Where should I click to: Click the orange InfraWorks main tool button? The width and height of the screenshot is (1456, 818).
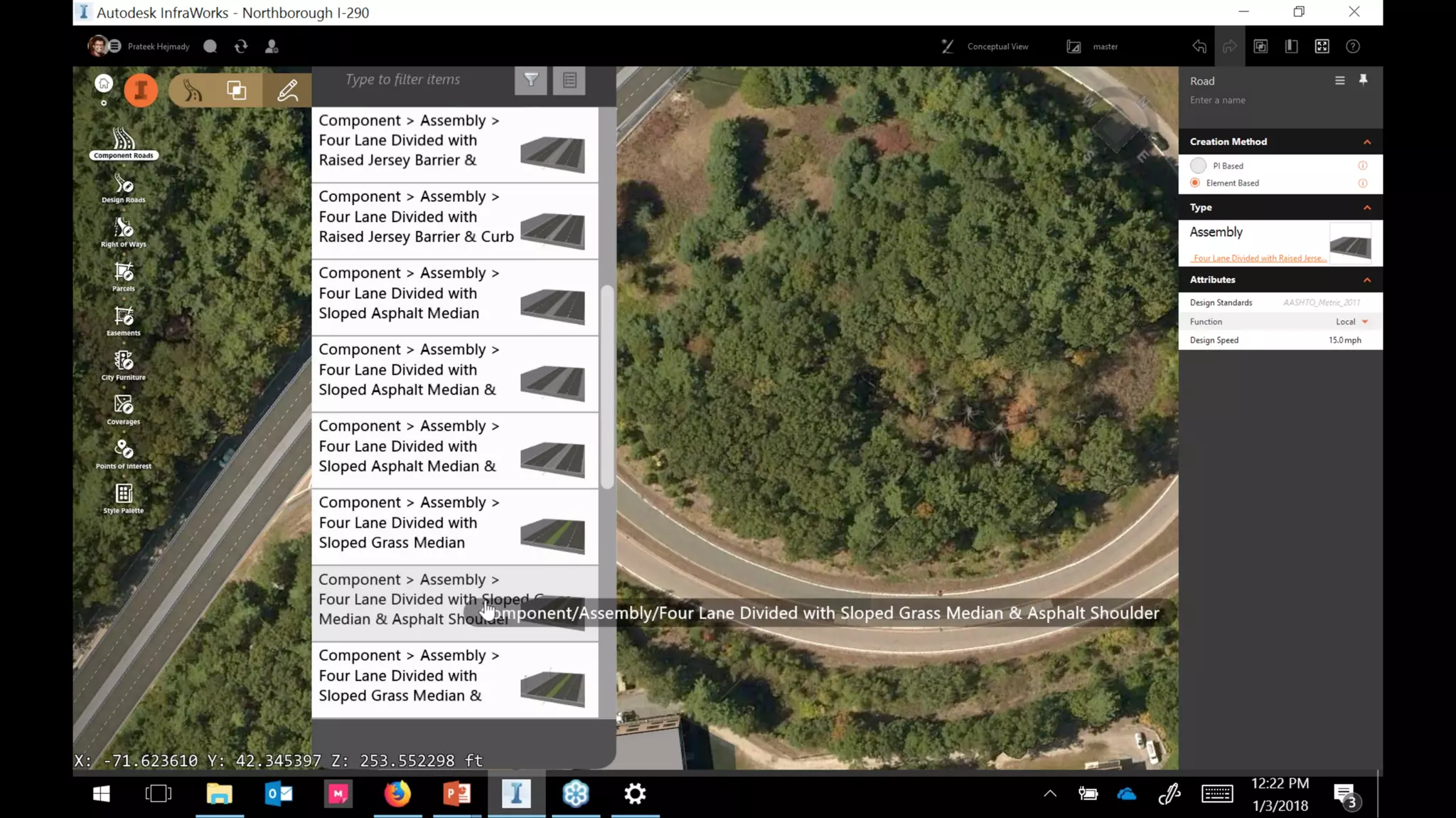pyautogui.click(x=141, y=90)
